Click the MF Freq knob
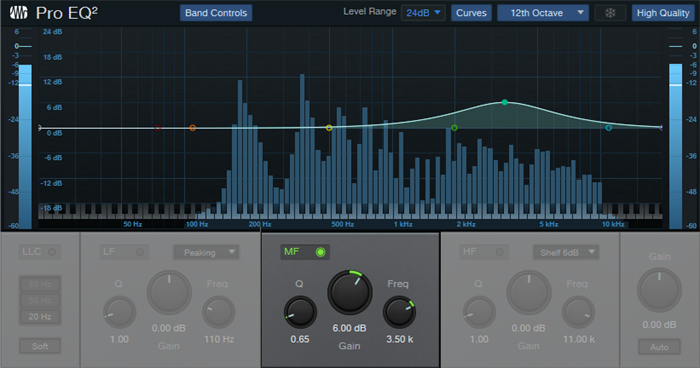700x368 pixels. 400,312
